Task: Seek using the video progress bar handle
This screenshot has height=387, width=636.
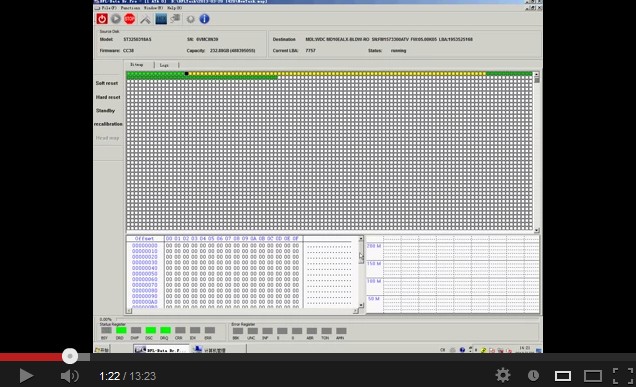Action: (70, 356)
